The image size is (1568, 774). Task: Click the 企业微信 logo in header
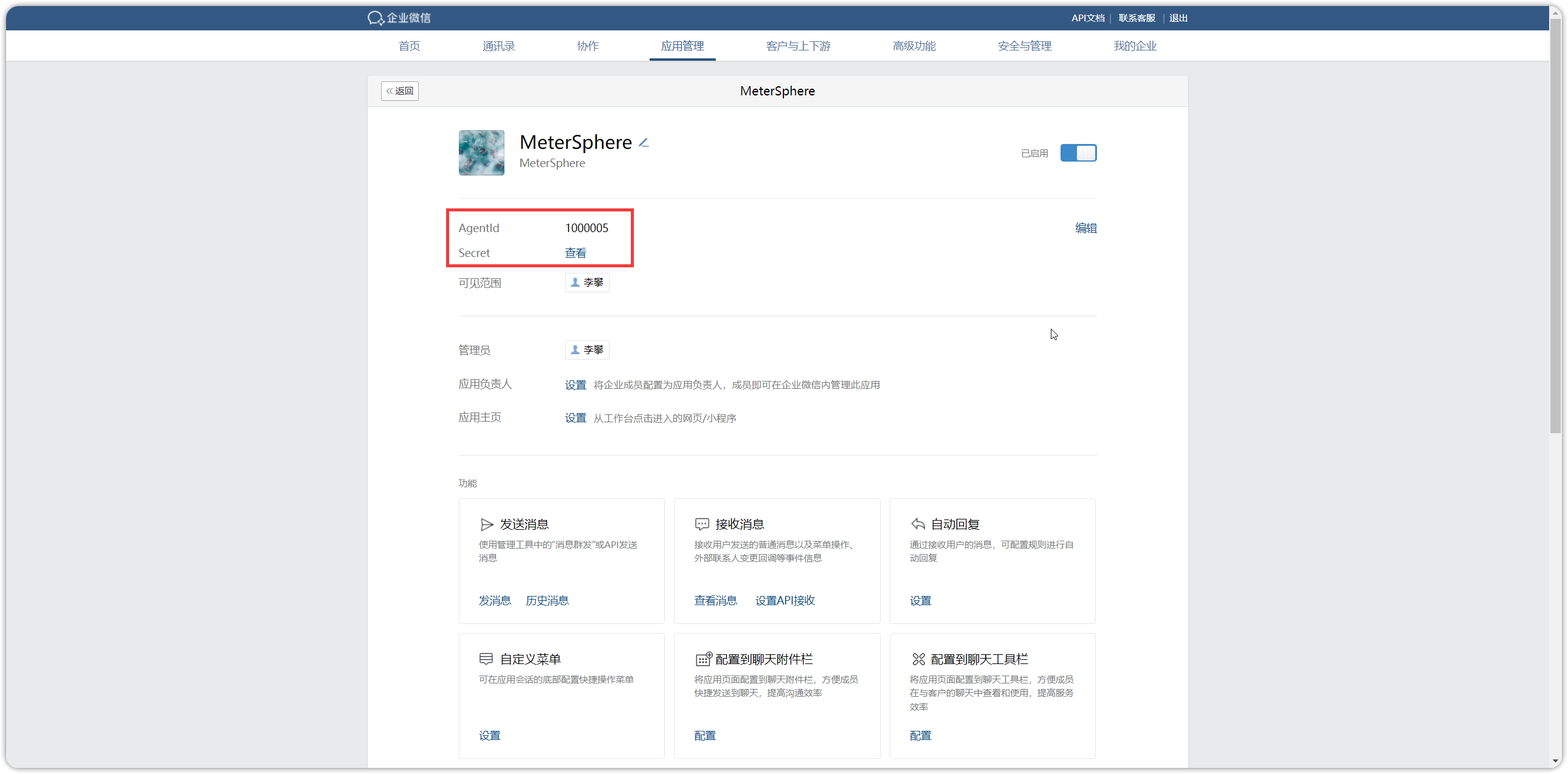pyautogui.click(x=399, y=18)
